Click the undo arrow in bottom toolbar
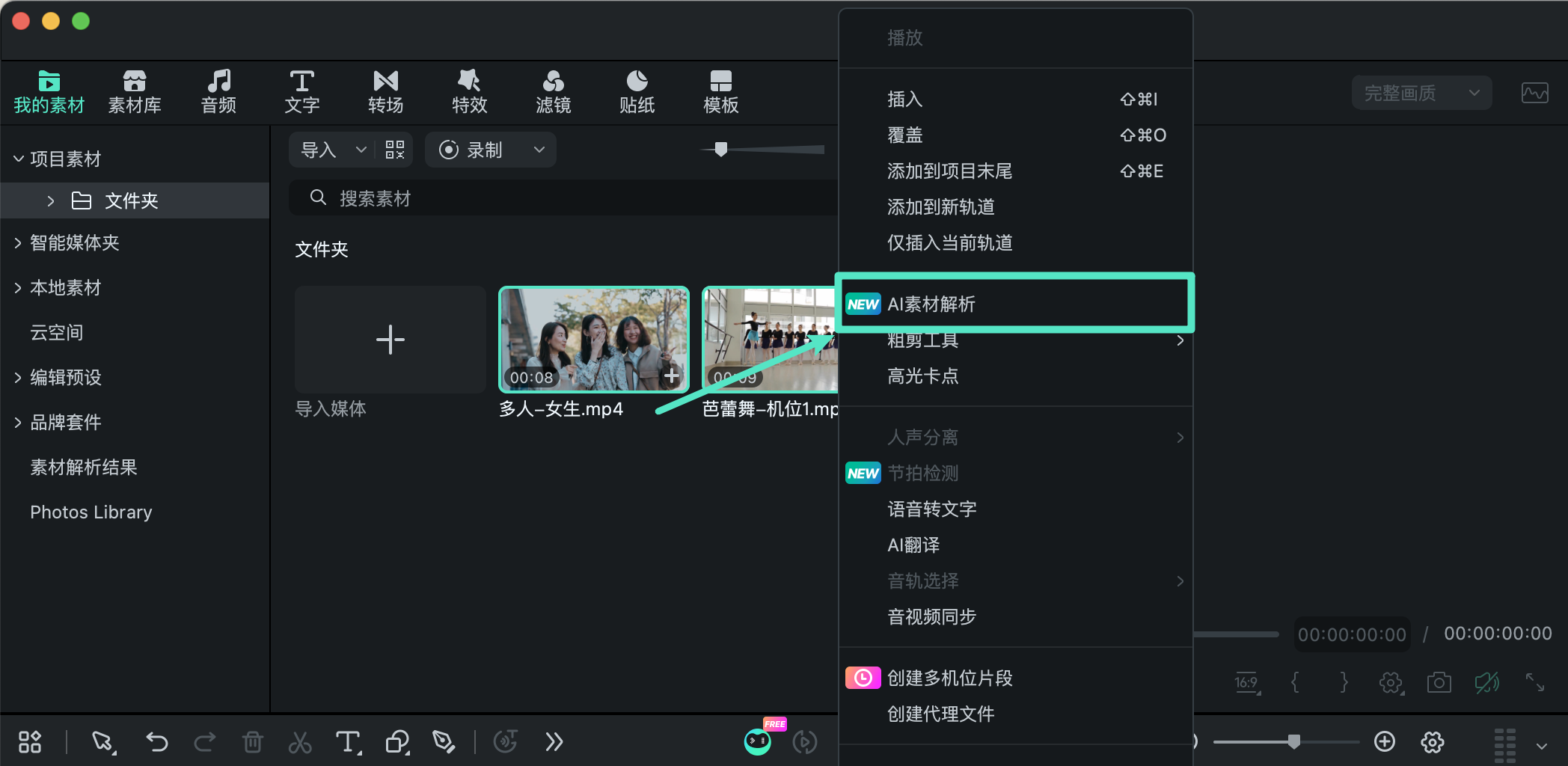 pyautogui.click(x=157, y=742)
